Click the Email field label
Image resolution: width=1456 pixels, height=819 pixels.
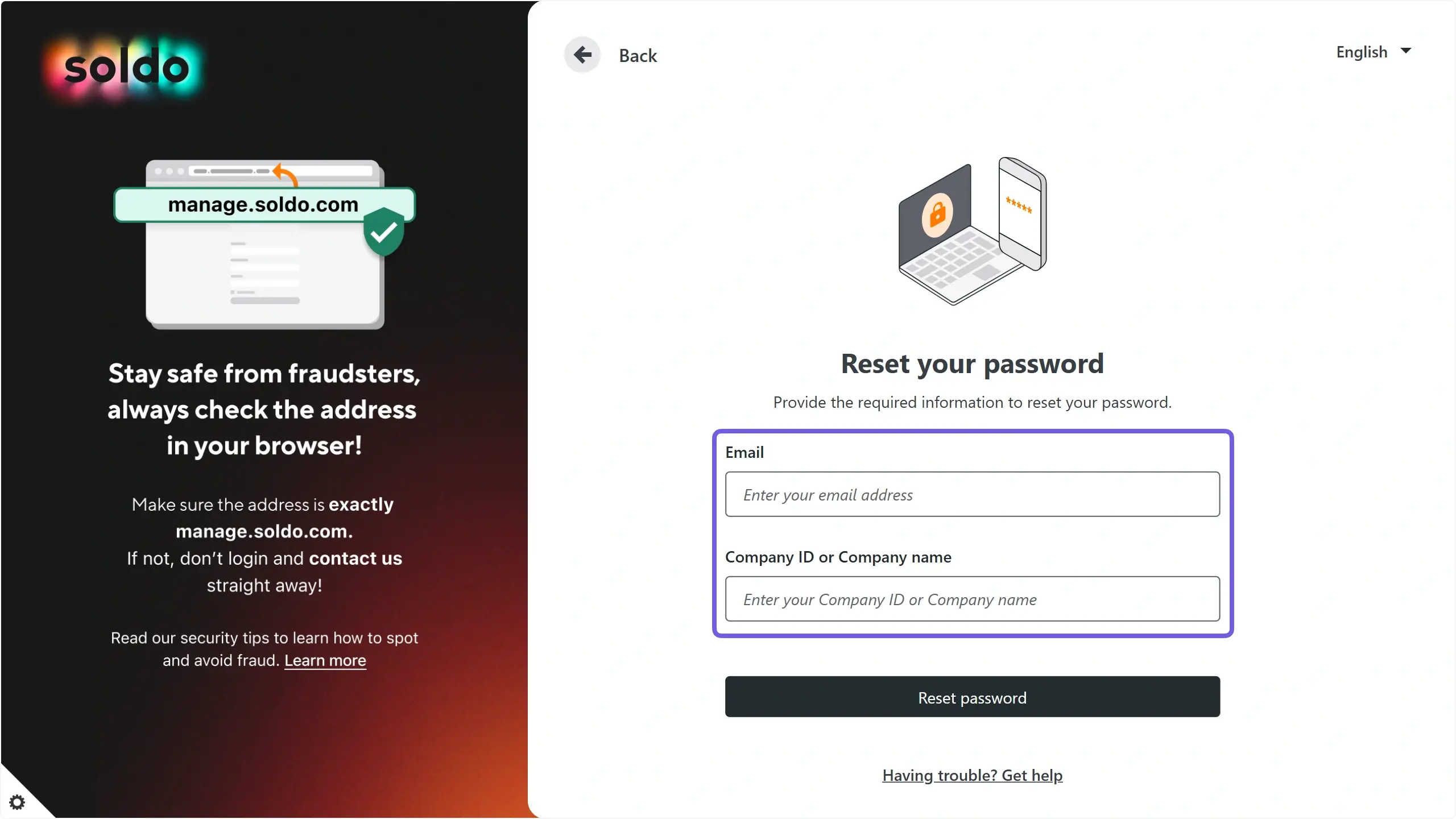pyautogui.click(x=744, y=452)
